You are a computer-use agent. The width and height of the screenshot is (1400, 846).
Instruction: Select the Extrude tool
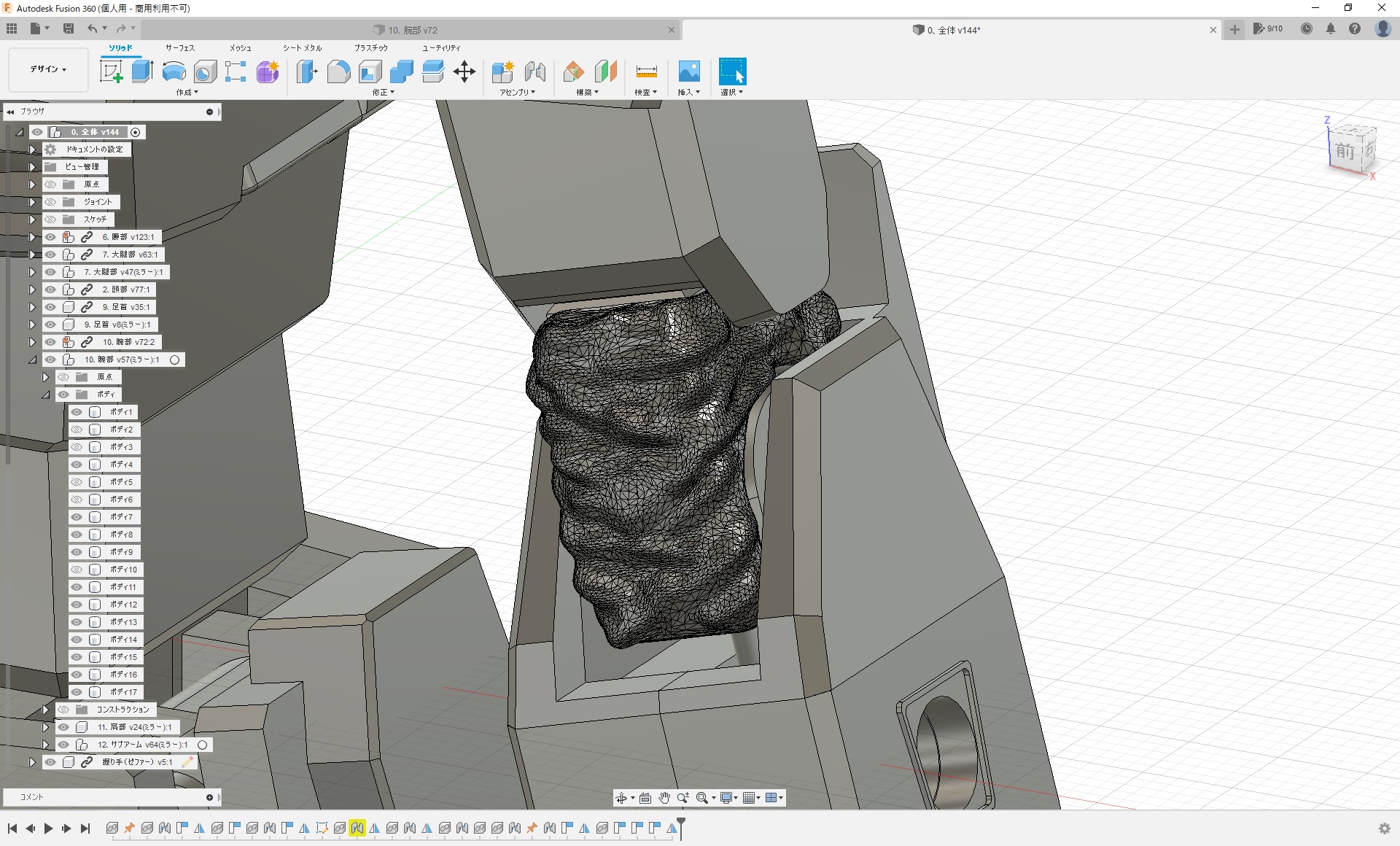click(142, 71)
